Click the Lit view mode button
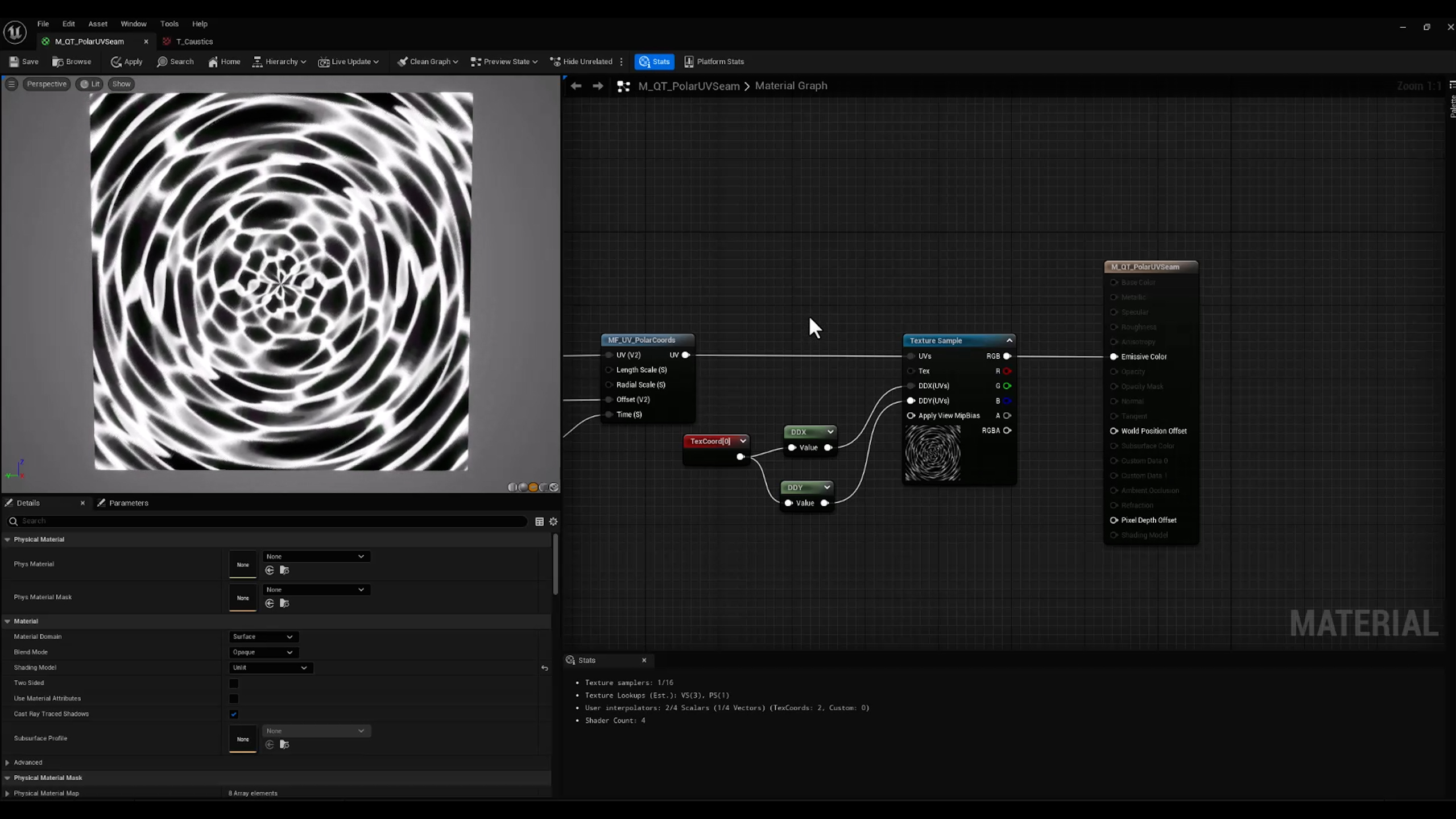 pyautogui.click(x=90, y=84)
